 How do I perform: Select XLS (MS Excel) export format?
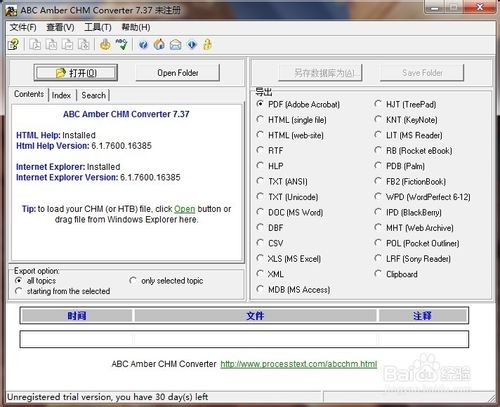[x=289, y=258]
